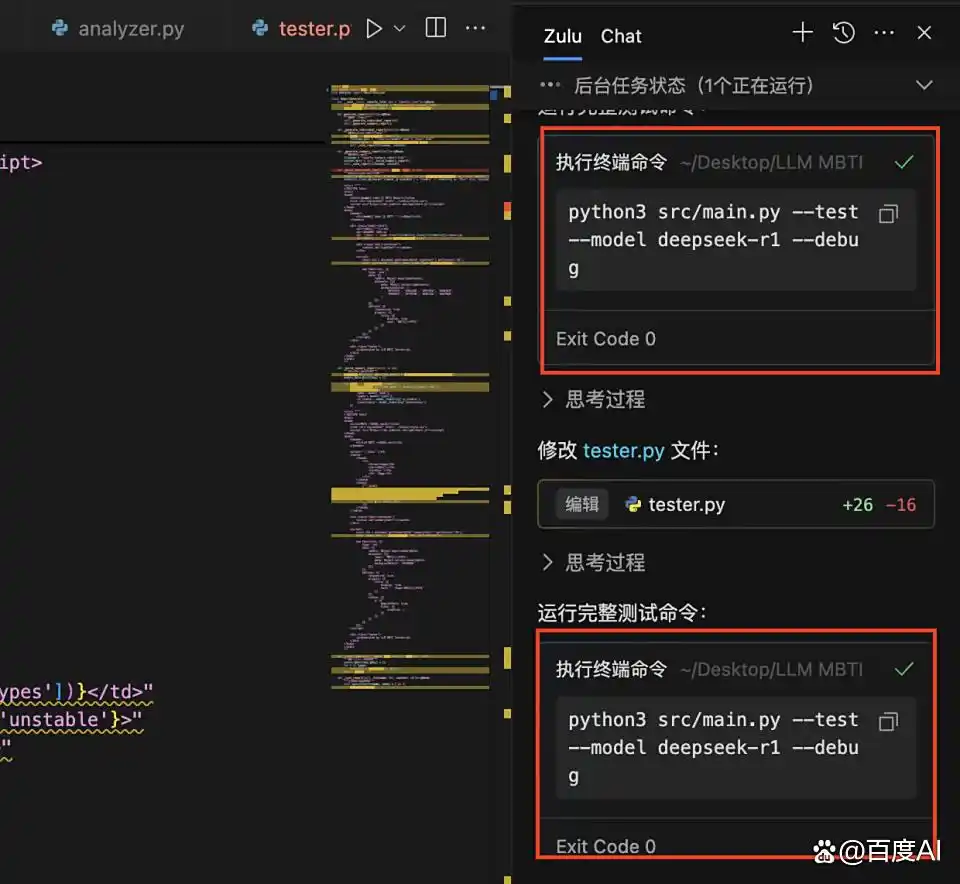The image size is (960, 884).
Task: Start a new chat with the plus icon
Action: coord(802,33)
